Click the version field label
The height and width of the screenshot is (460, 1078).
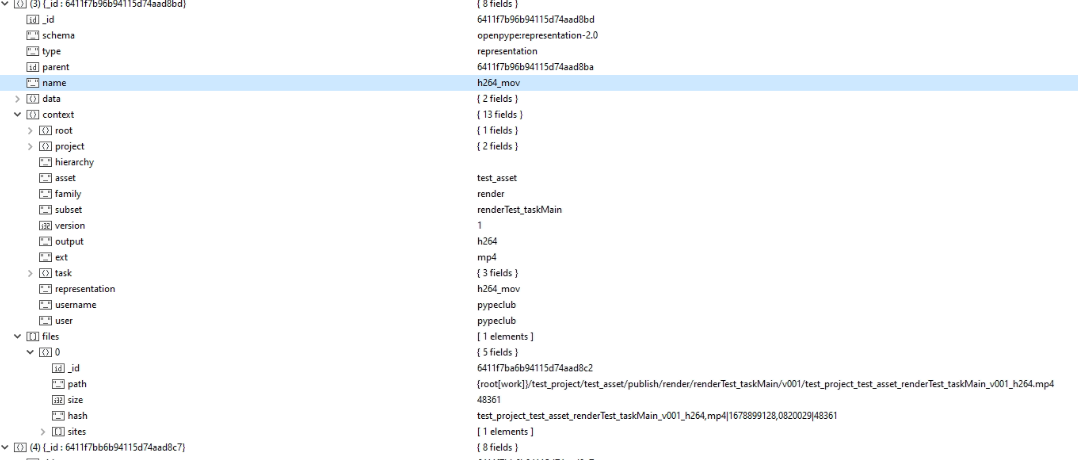tap(70, 225)
